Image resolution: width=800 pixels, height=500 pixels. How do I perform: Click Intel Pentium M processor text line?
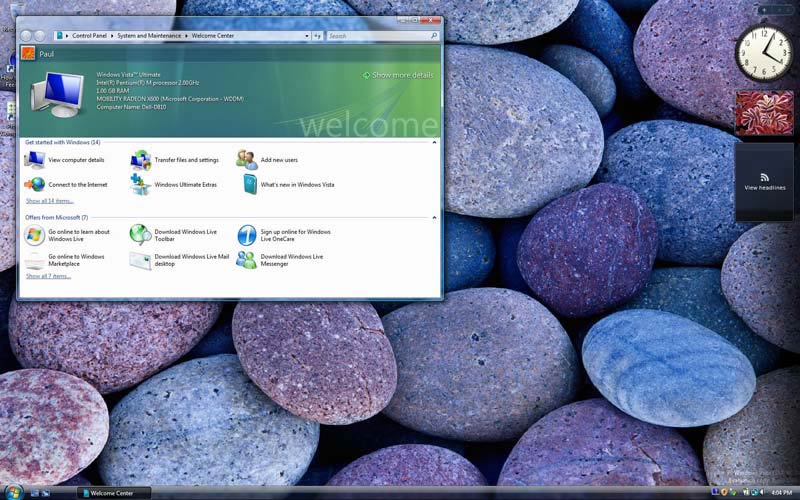(x=148, y=83)
